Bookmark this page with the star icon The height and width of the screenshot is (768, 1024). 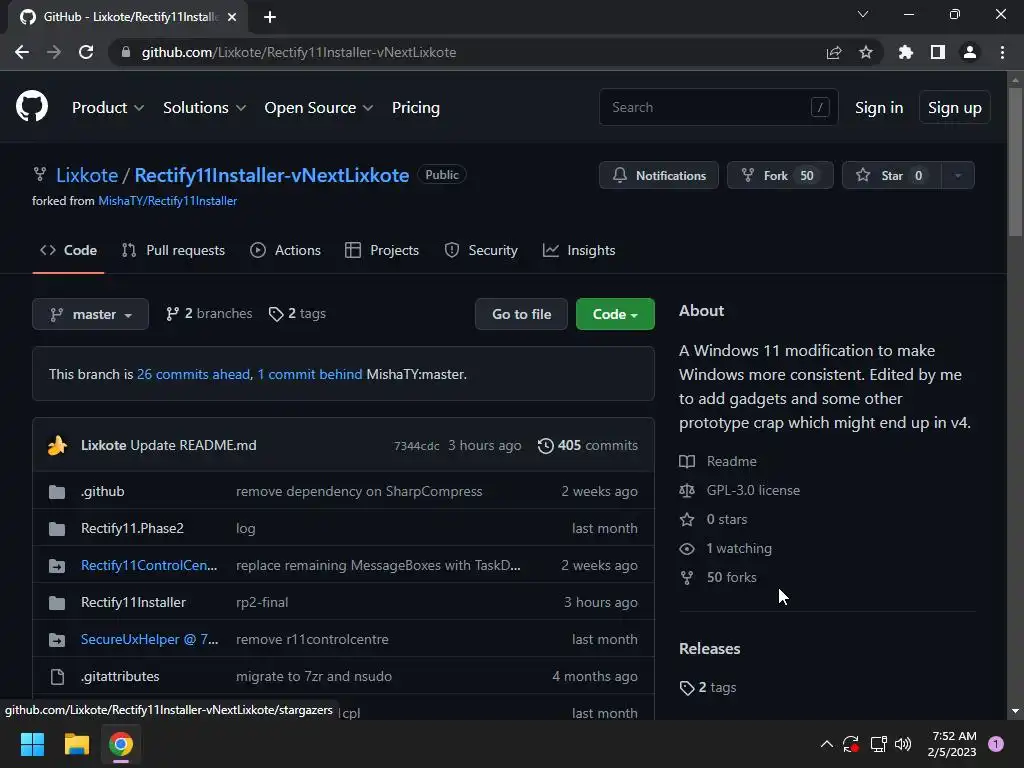(865, 52)
